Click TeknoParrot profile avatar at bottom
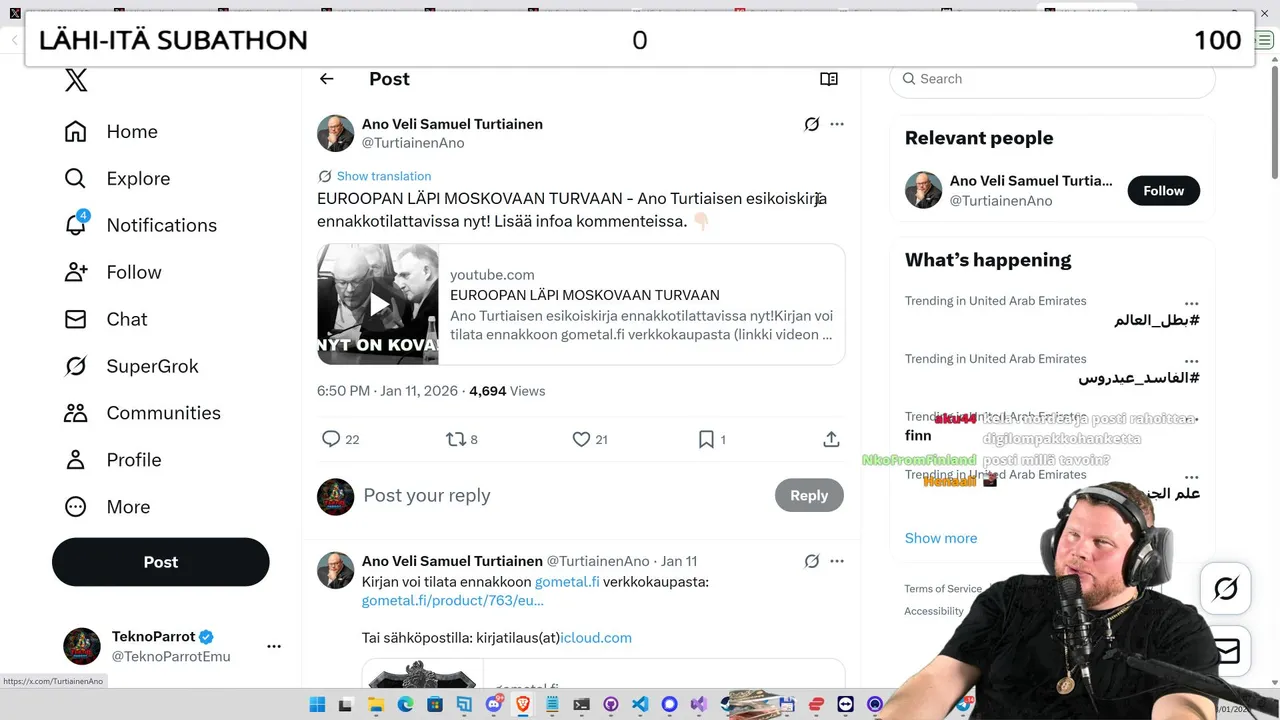This screenshot has width=1280, height=720. point(82,646)
